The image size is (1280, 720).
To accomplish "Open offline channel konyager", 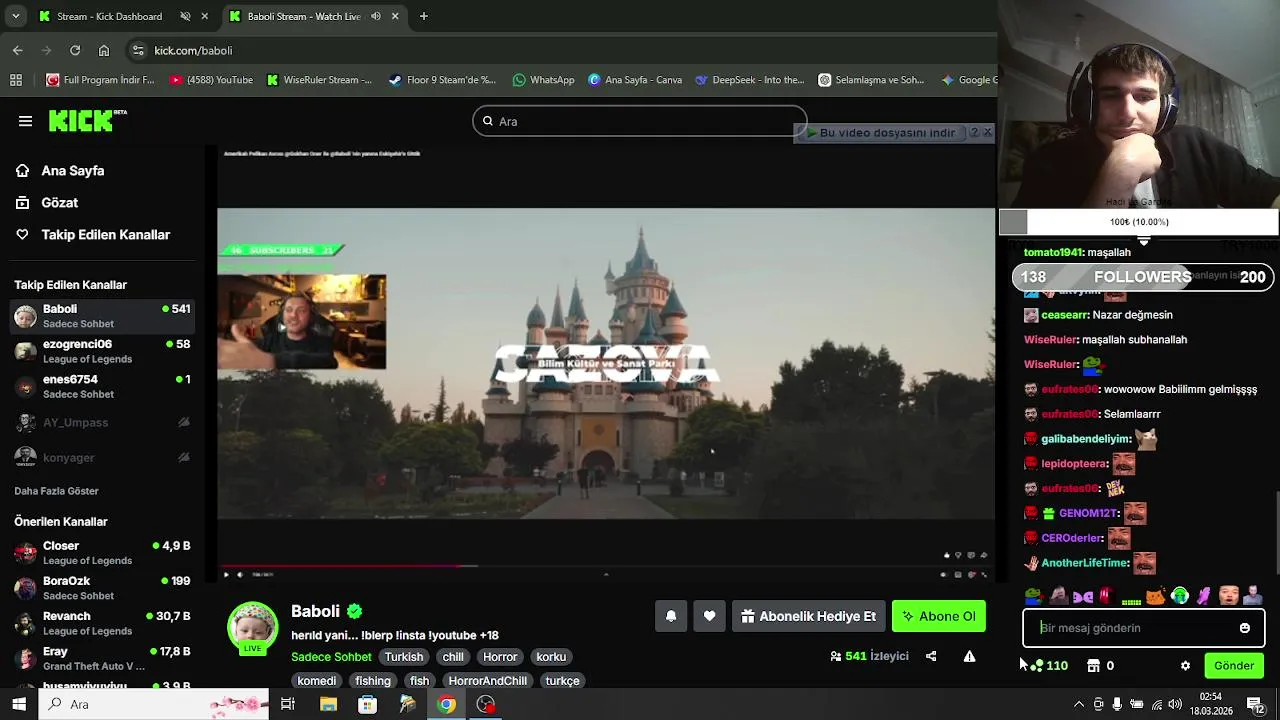I will point(102,458).
